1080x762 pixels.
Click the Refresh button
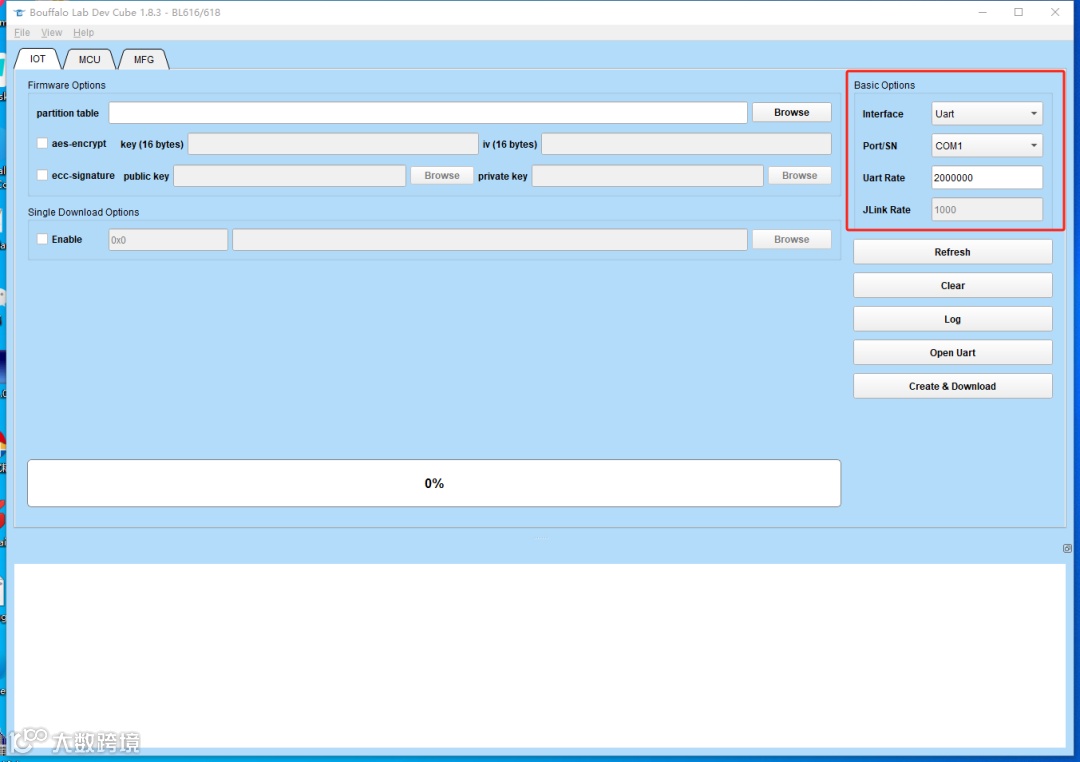point(953,252)
